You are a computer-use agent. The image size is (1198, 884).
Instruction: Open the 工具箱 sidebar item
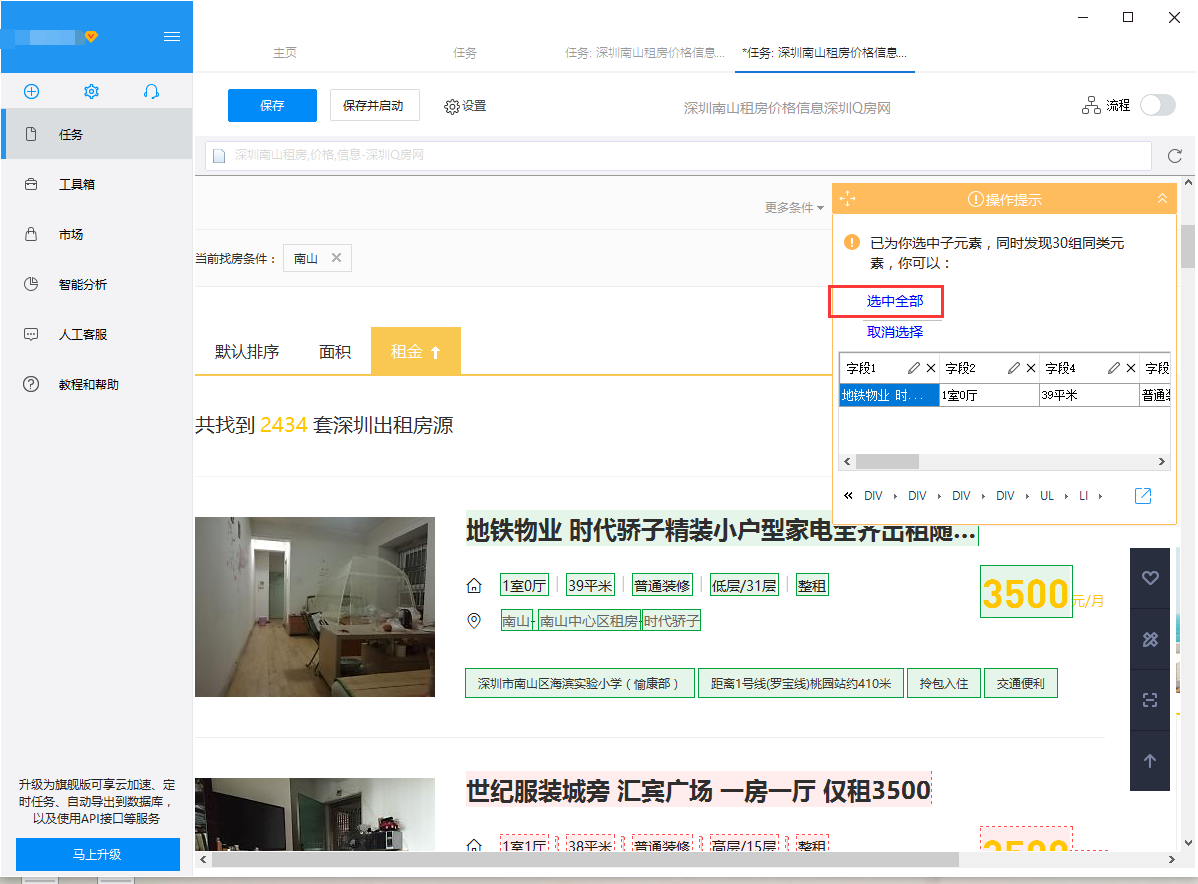(97, 184)
